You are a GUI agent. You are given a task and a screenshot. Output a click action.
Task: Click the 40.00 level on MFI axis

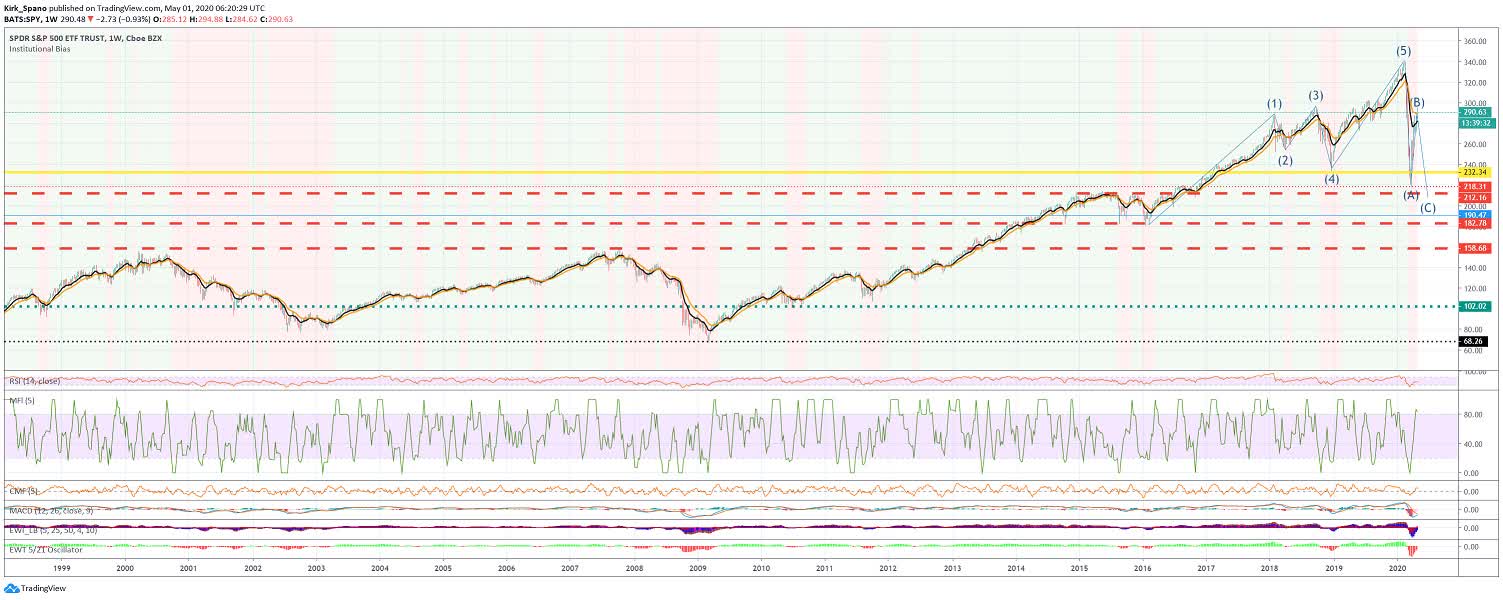(x=1474, y=443)
